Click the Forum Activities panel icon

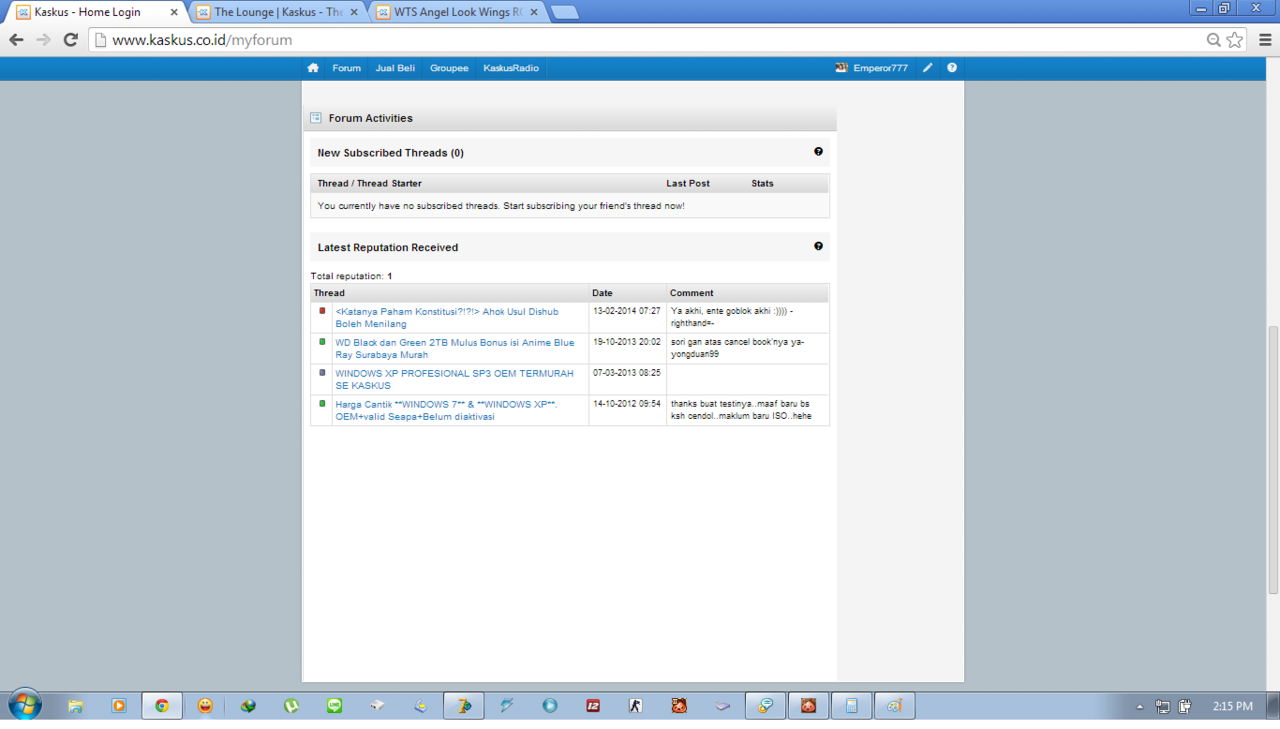(316, 118)
